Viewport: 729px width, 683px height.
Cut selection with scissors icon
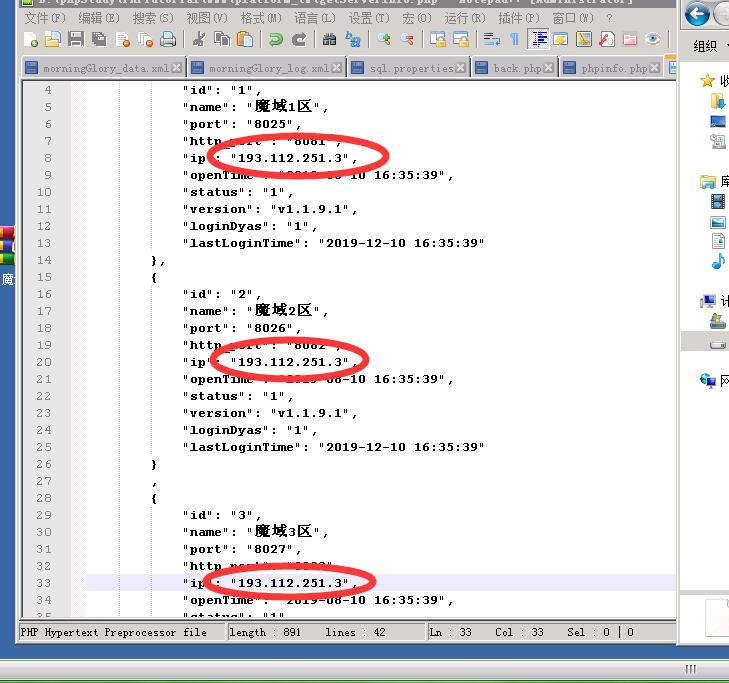point(199,40)
